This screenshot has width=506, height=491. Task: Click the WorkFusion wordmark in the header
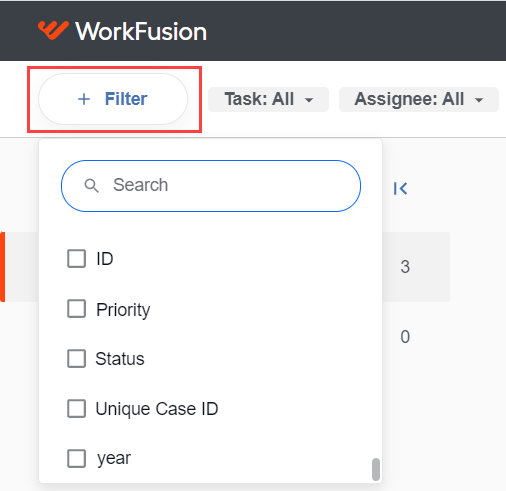point(141,32)
